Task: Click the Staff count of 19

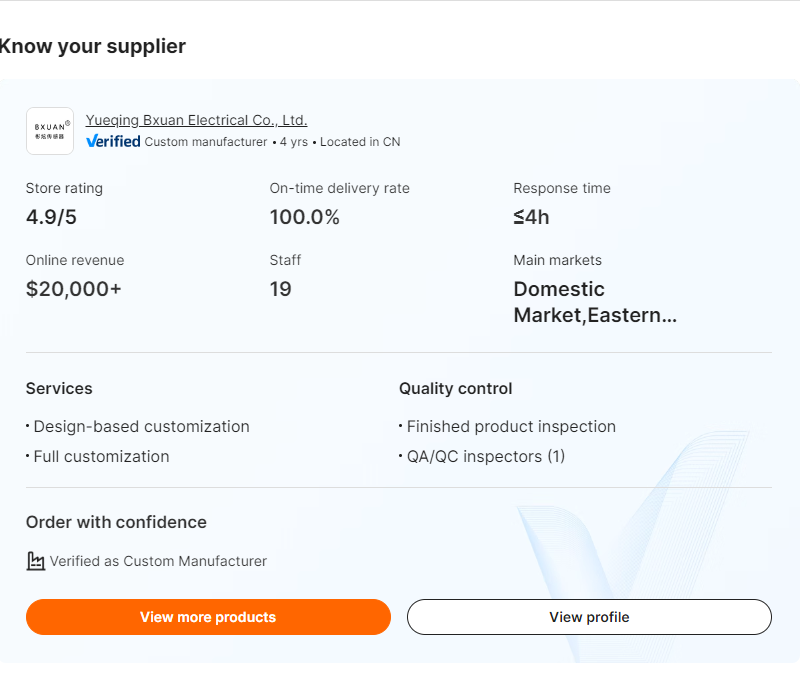Action: coord(281,289)
